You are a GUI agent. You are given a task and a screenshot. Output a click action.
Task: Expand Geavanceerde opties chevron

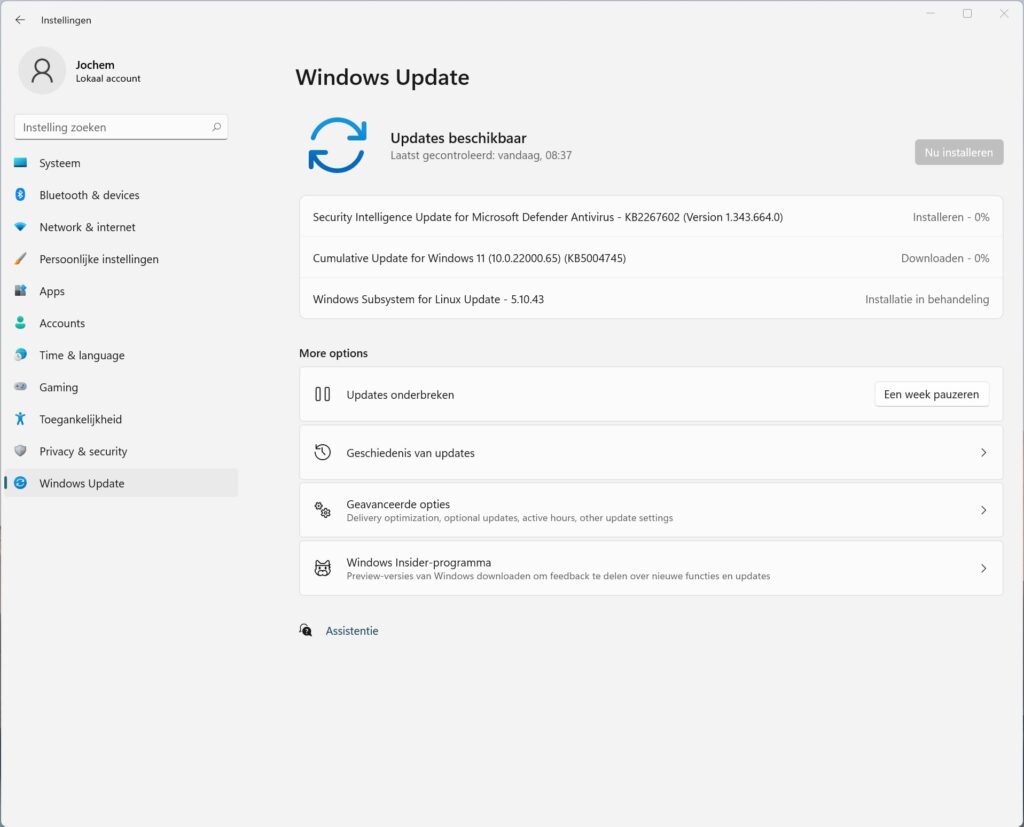[983, 510]
